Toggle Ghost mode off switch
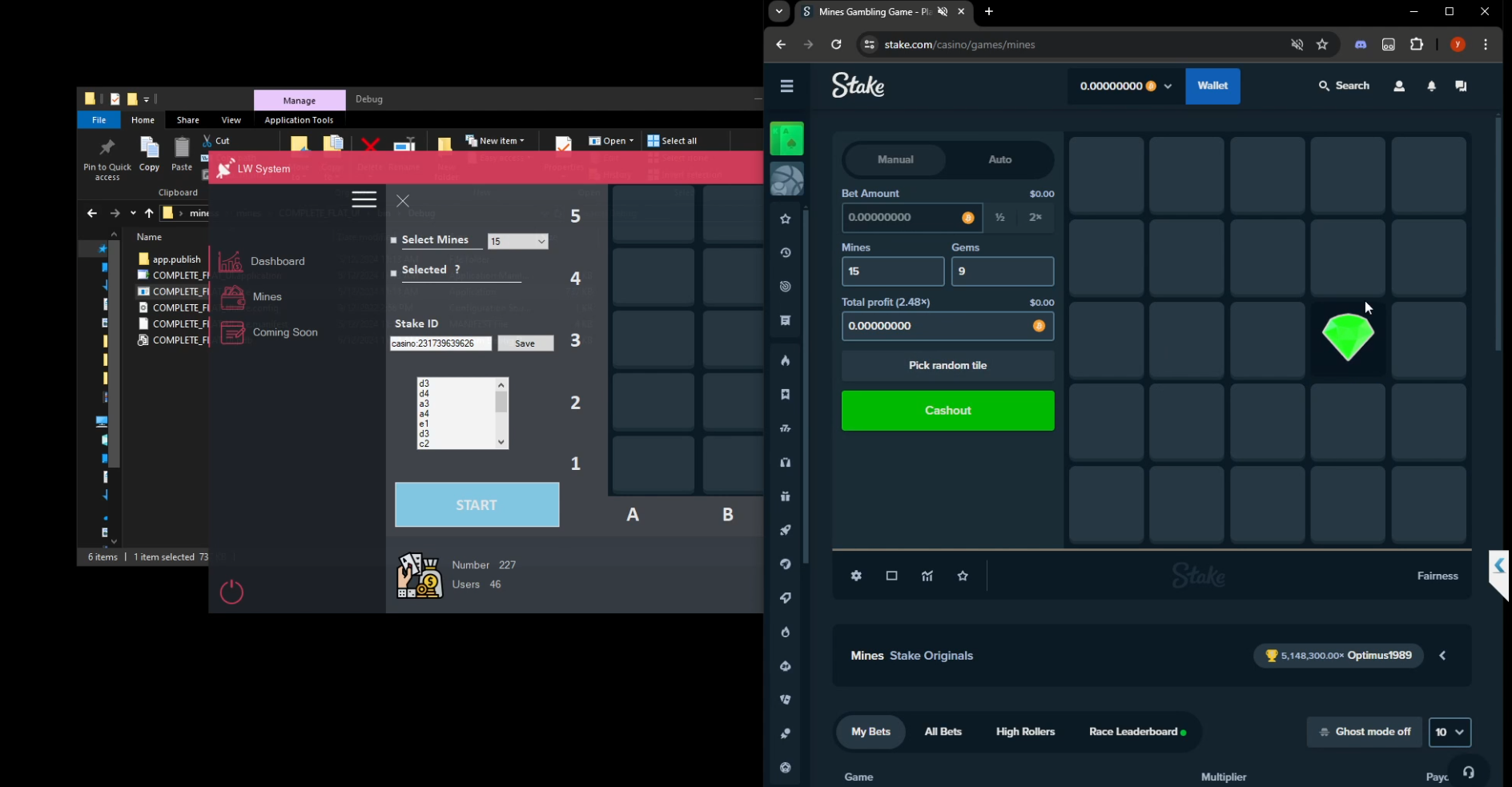Viewport: 1512px width, 787px height. coord(1365,732)
